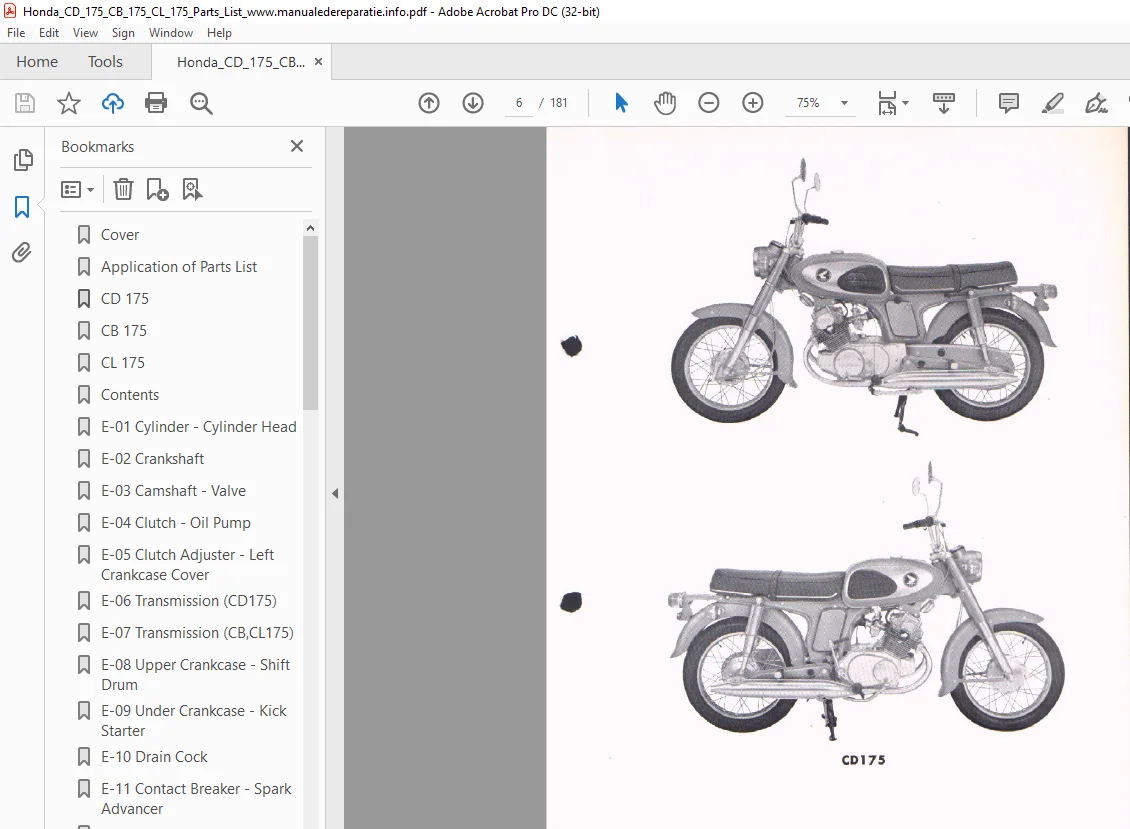Switch to the Tools tab
The width and height of the screenshot is (1130, 829).
click(x=105, y=62)
